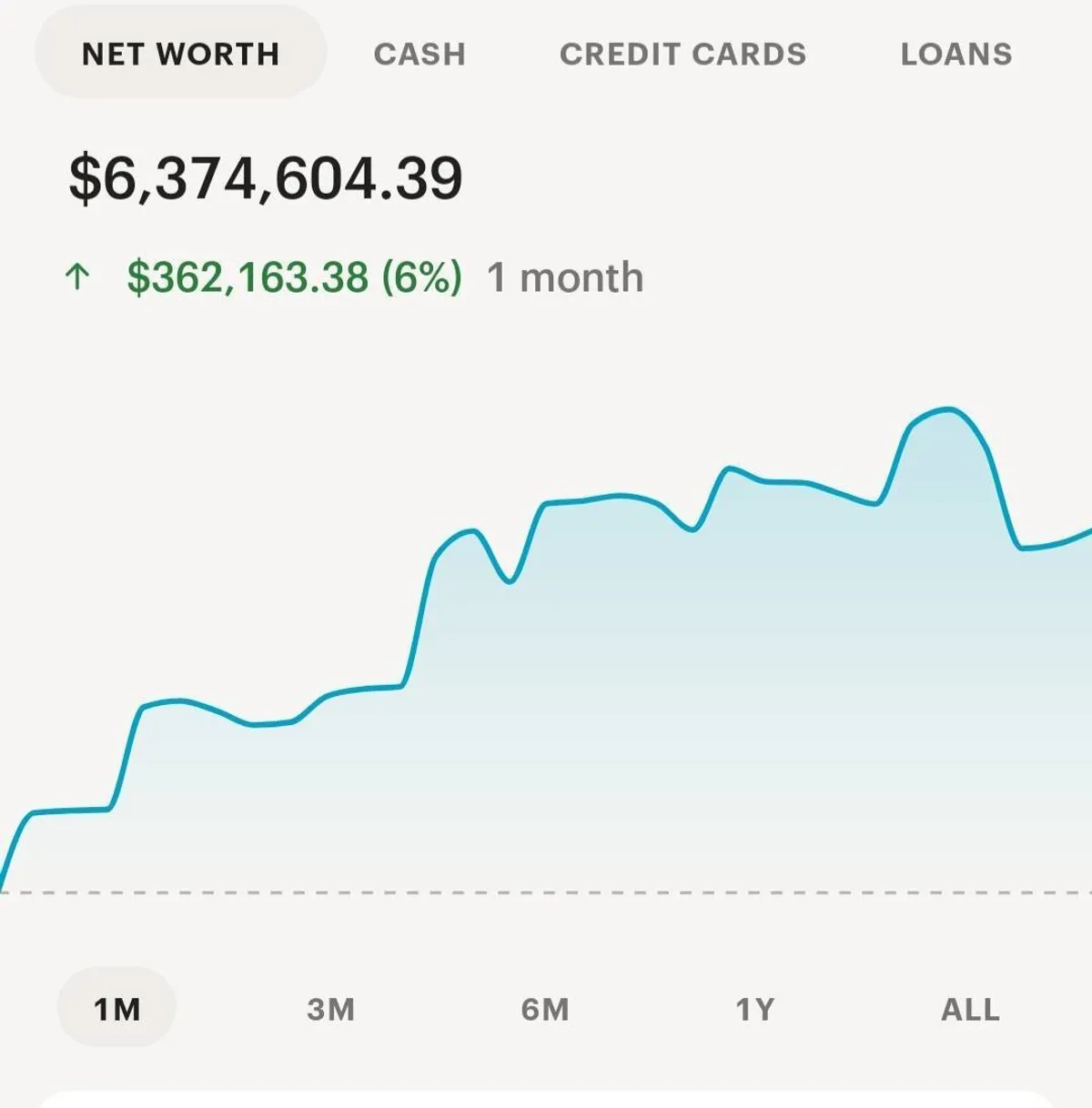Click the green upward arrow icon
1092x1108 pixels.
(x=78, y=277)
